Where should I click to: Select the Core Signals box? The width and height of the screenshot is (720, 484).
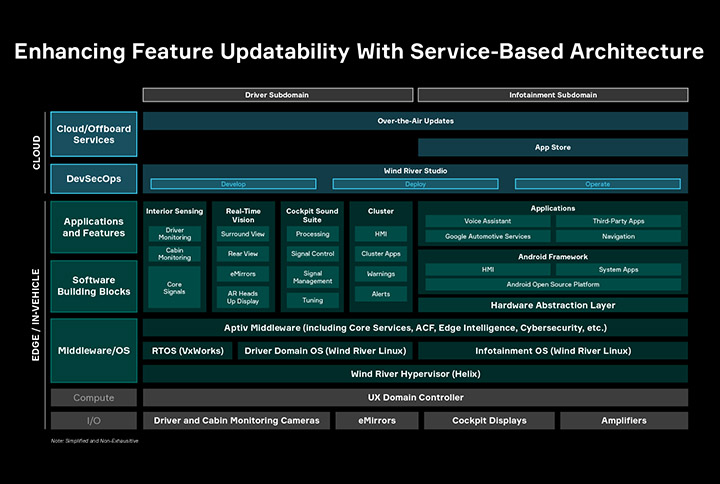coord(174,287)
